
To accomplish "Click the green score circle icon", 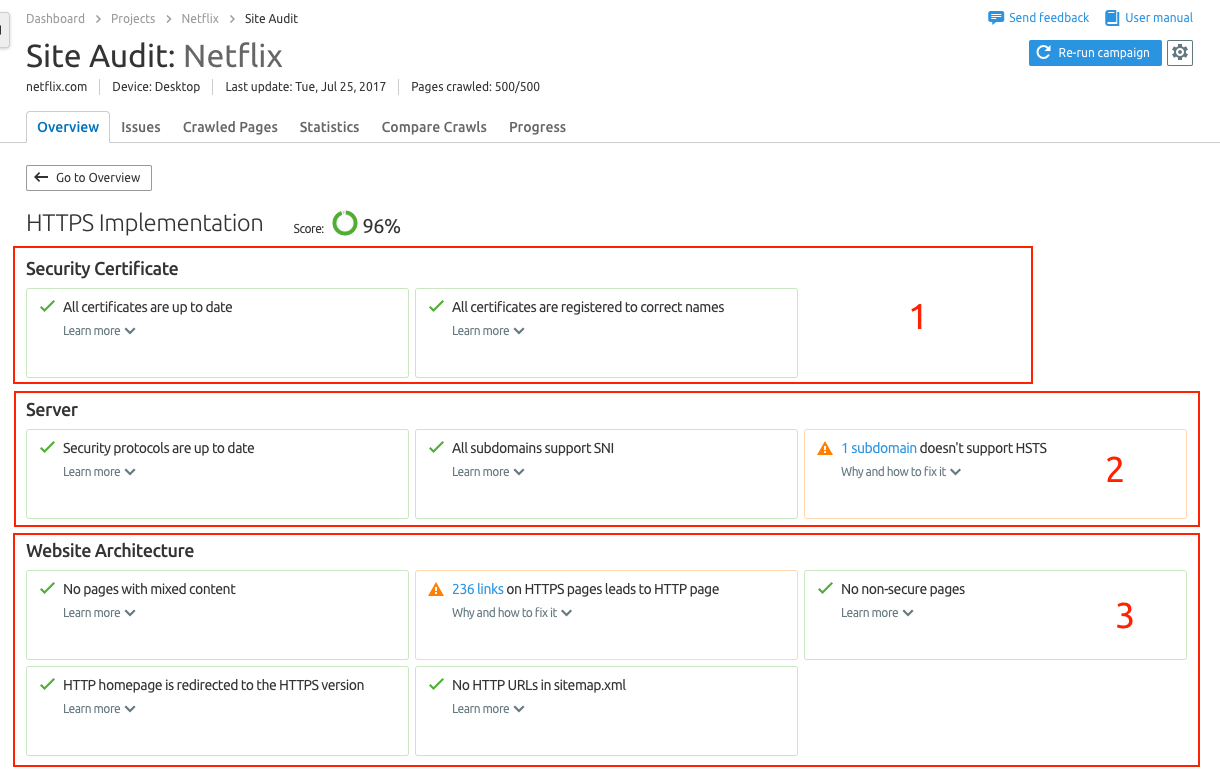I will (x=345, y=223).
